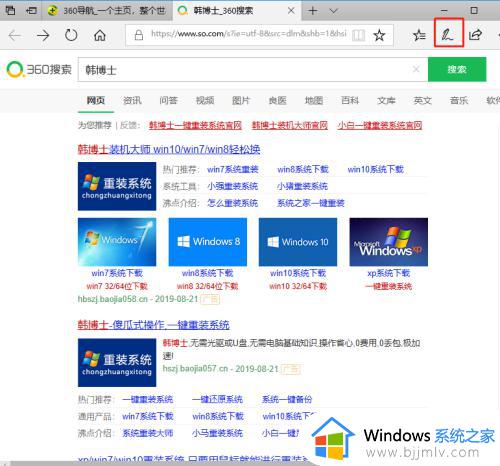Image resolution: width=500 pixels, height=466 pixels.
Task: Click the 反馈 feedback link
Action: pyautogui.click(x=128, y=125)
